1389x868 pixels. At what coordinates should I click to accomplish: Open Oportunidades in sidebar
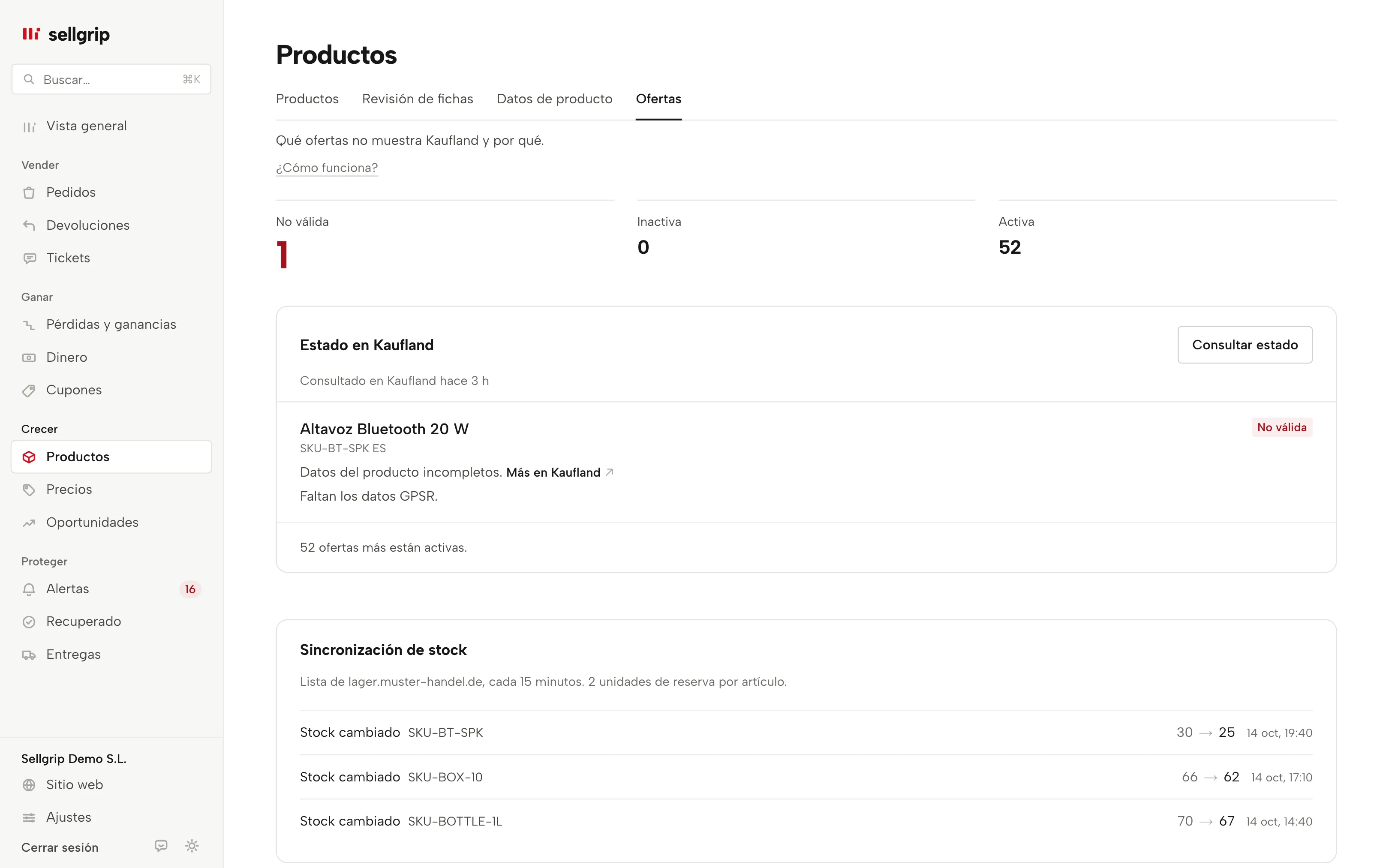pyautogui.click(x=111, y=523)
